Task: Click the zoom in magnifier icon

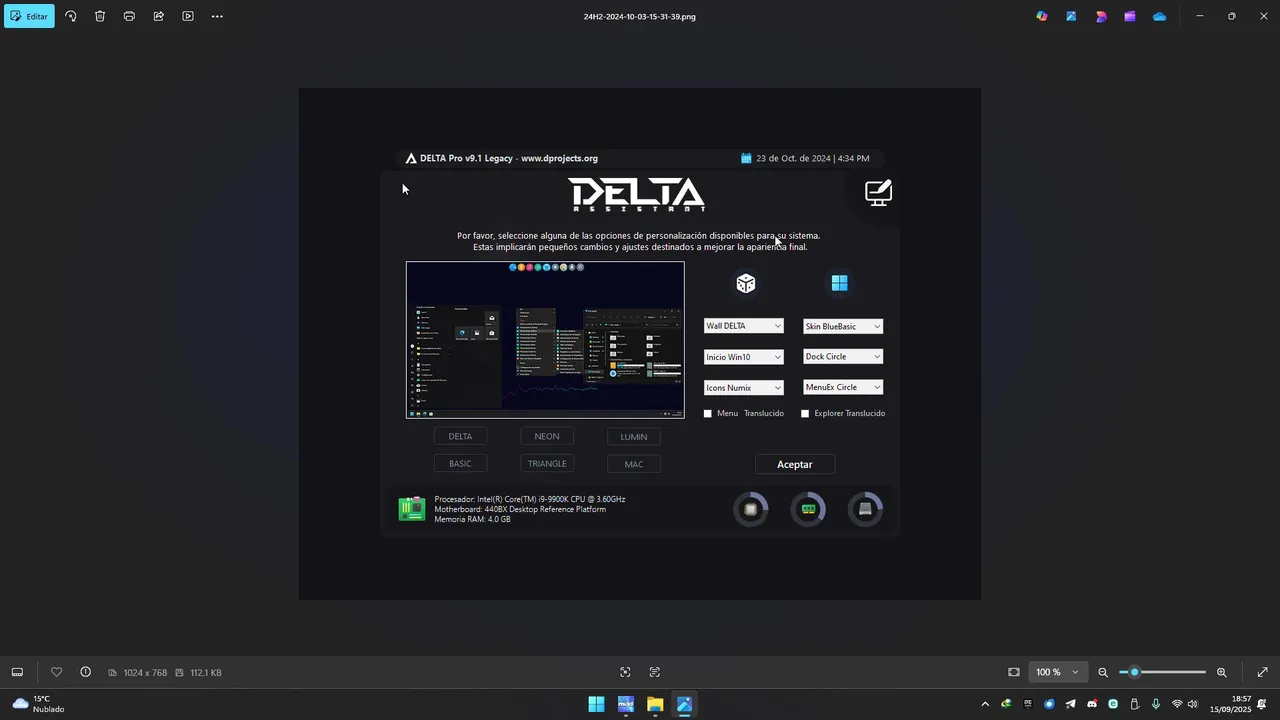Action: coord(1221,672)
